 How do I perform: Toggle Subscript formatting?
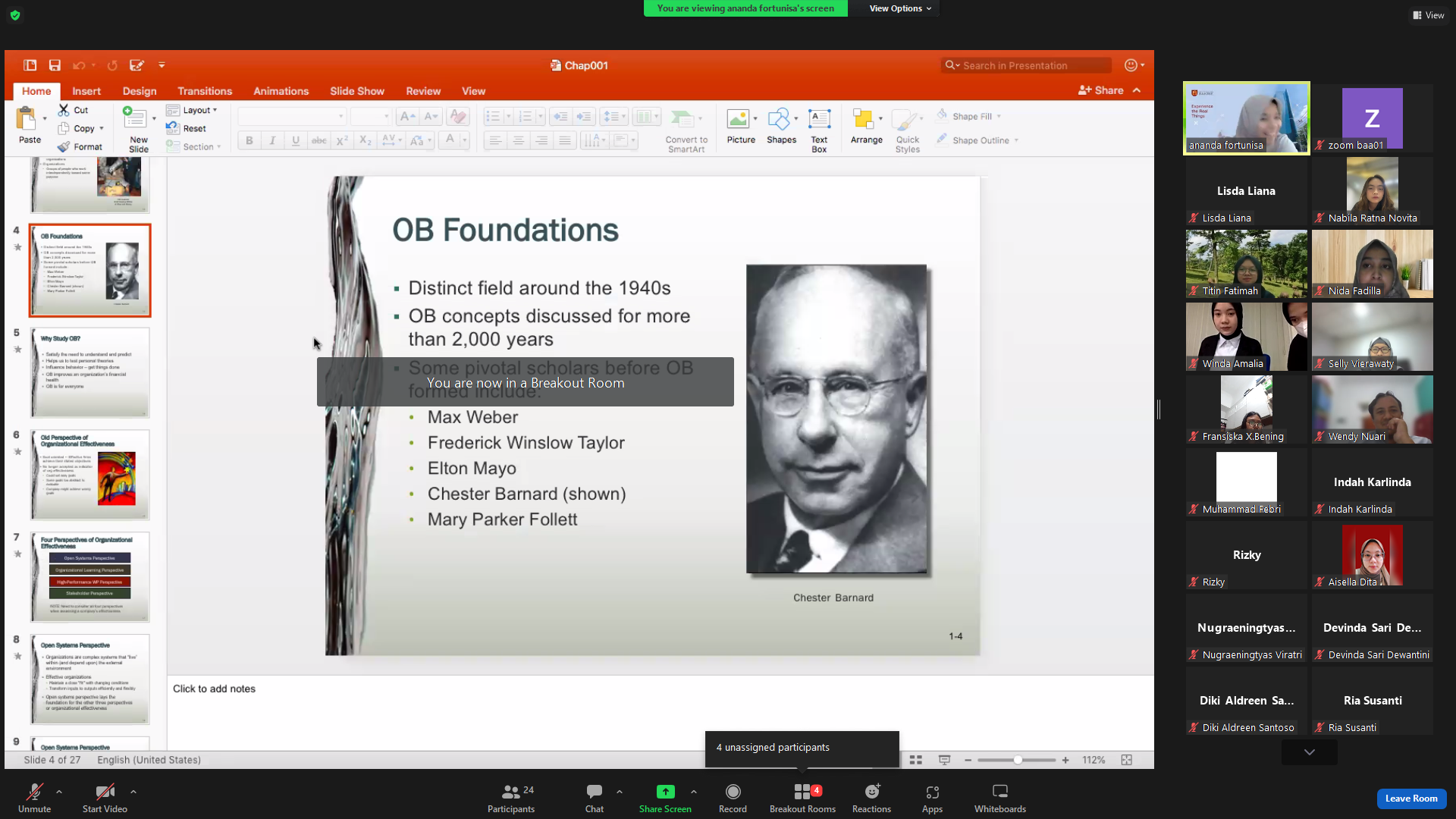point(366,140)
